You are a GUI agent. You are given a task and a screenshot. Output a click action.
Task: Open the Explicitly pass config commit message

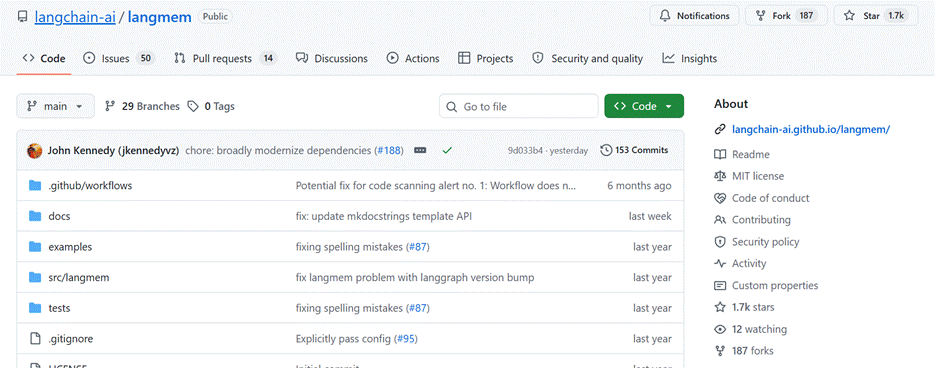343,339
